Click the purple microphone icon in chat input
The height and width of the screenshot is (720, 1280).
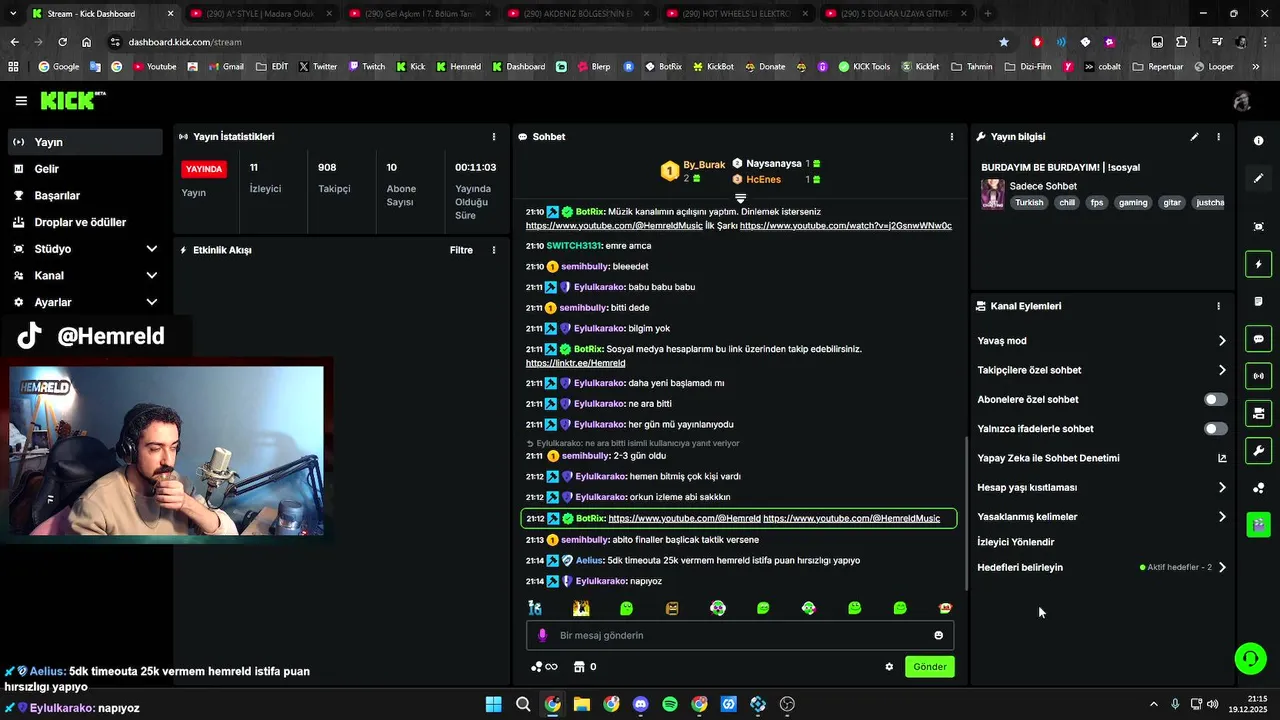543,635
